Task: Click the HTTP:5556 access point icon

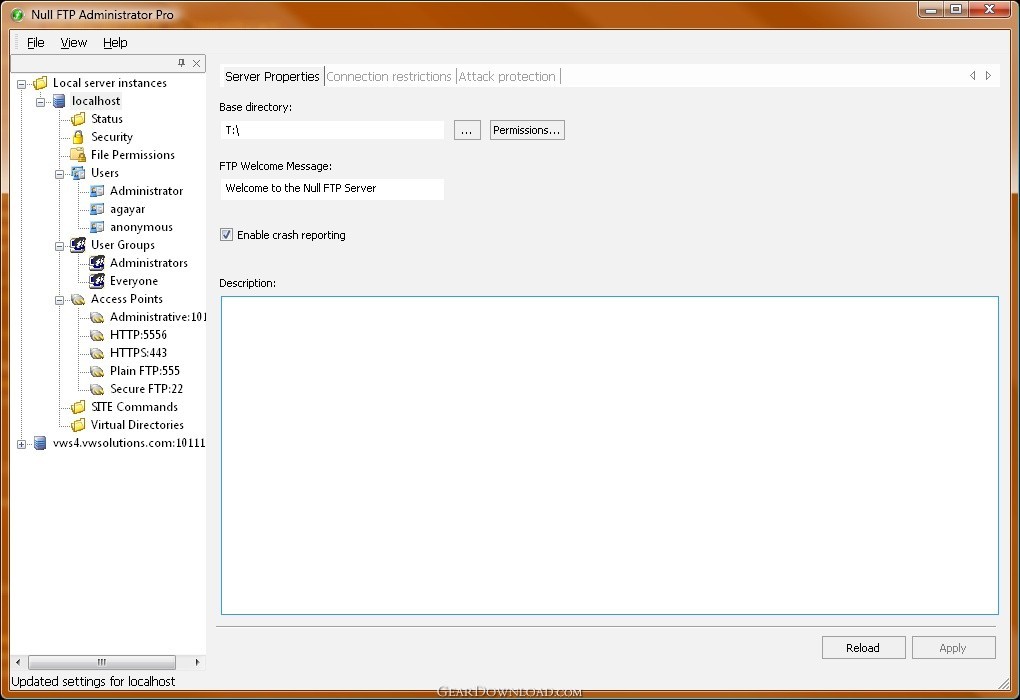Action: tap(97, 335)
